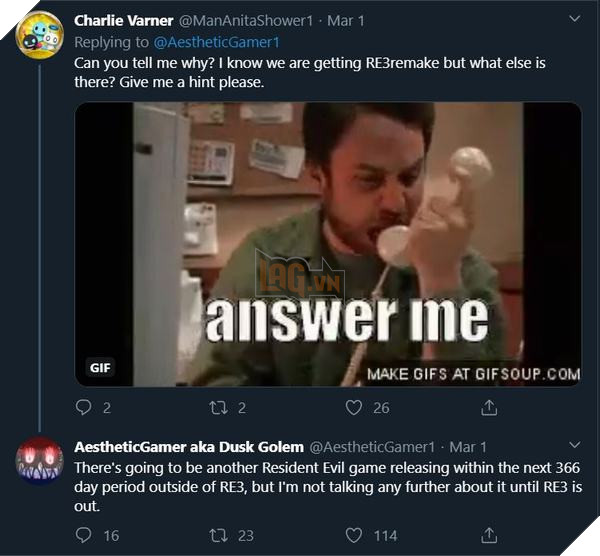Retweet Charlie Varner's tweet
Viewport: 600px width, 556px height.
point(218,407)
